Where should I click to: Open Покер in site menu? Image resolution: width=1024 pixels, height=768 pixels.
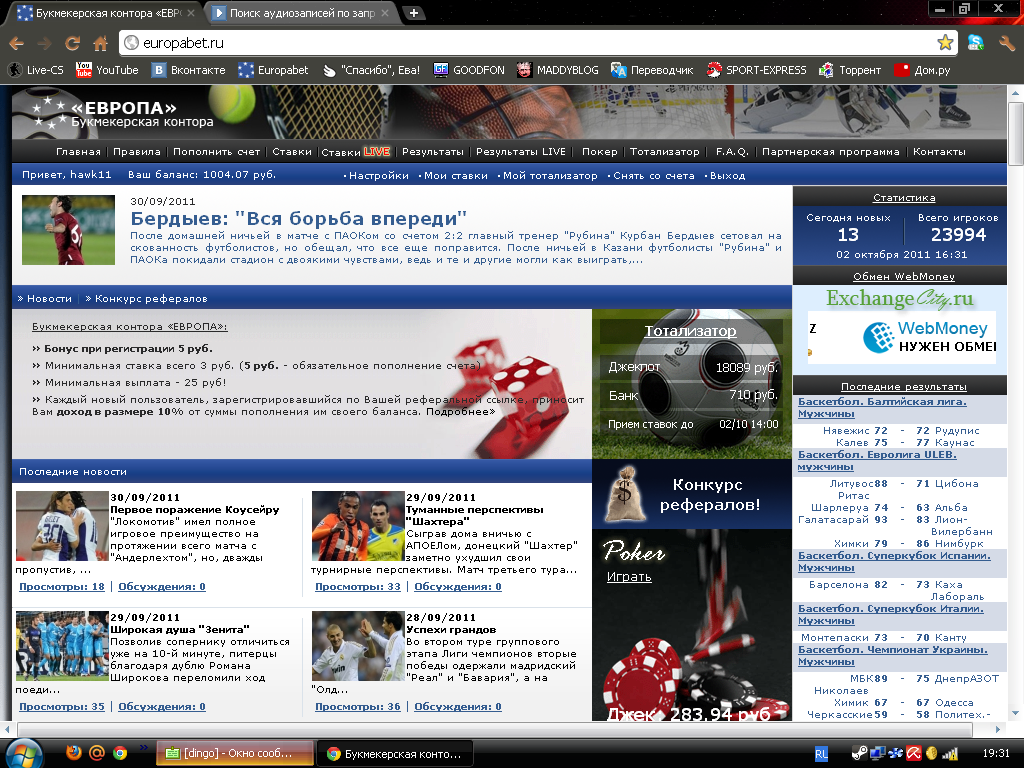599,152
